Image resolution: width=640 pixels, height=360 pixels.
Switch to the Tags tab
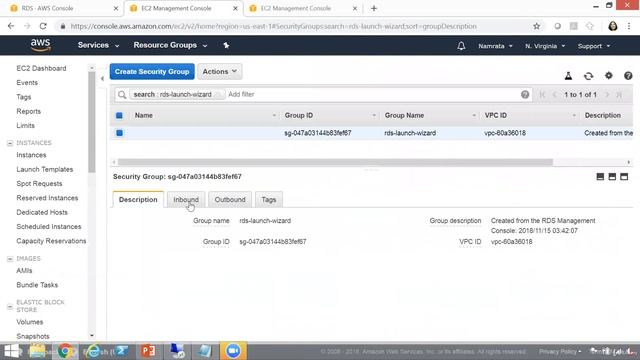269,200
